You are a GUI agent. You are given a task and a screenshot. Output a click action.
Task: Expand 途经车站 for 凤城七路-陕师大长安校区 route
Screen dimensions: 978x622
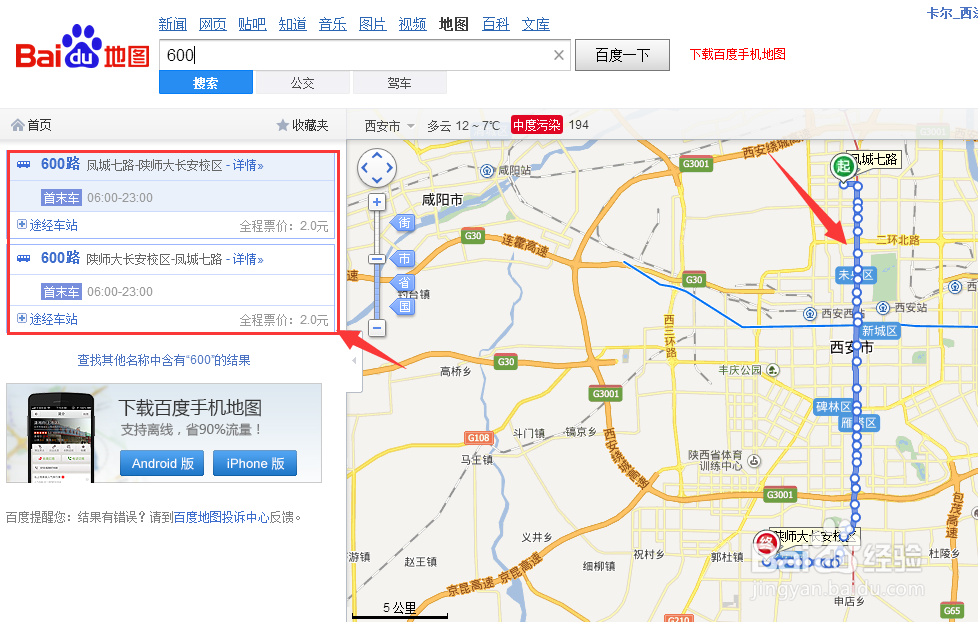[x=47, y=225]
